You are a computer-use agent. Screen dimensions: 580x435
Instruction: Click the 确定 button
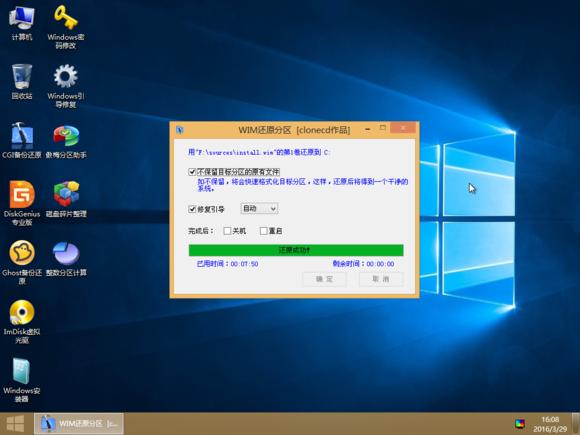pyautogui.click(x=324, y=279)
